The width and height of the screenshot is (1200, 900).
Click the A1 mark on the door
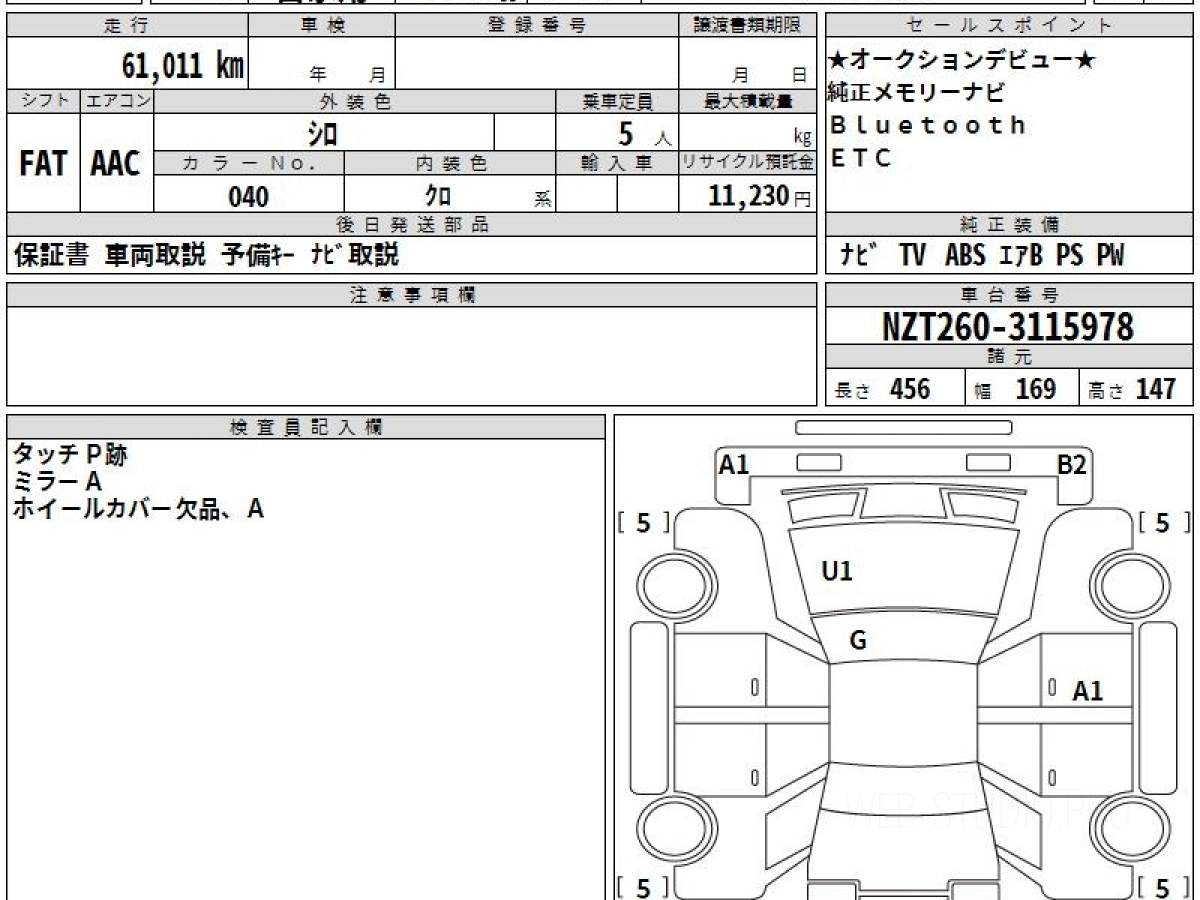click(1088, 691)
